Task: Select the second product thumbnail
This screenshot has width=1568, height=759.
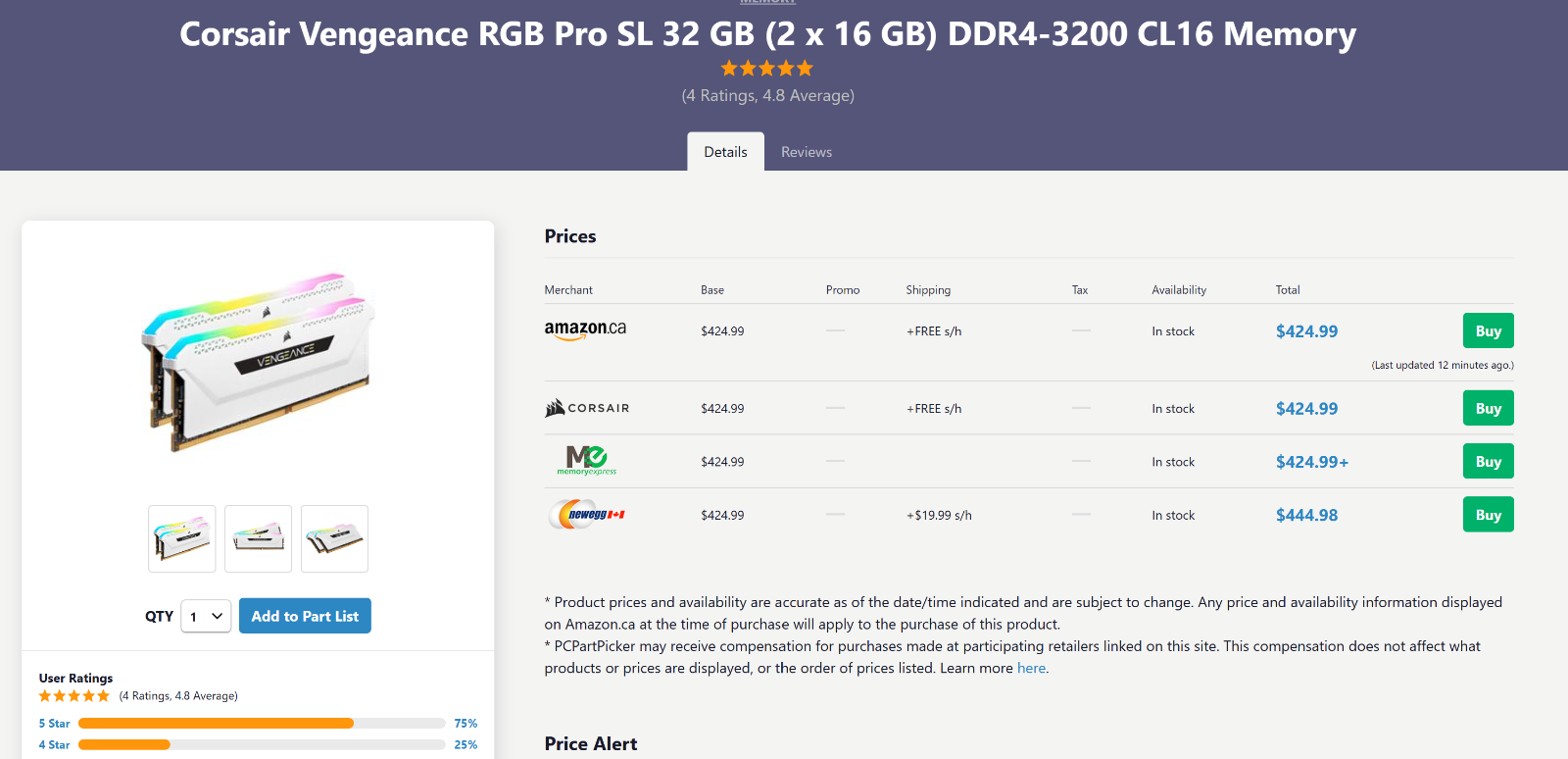Action: [x=258, y=538]
